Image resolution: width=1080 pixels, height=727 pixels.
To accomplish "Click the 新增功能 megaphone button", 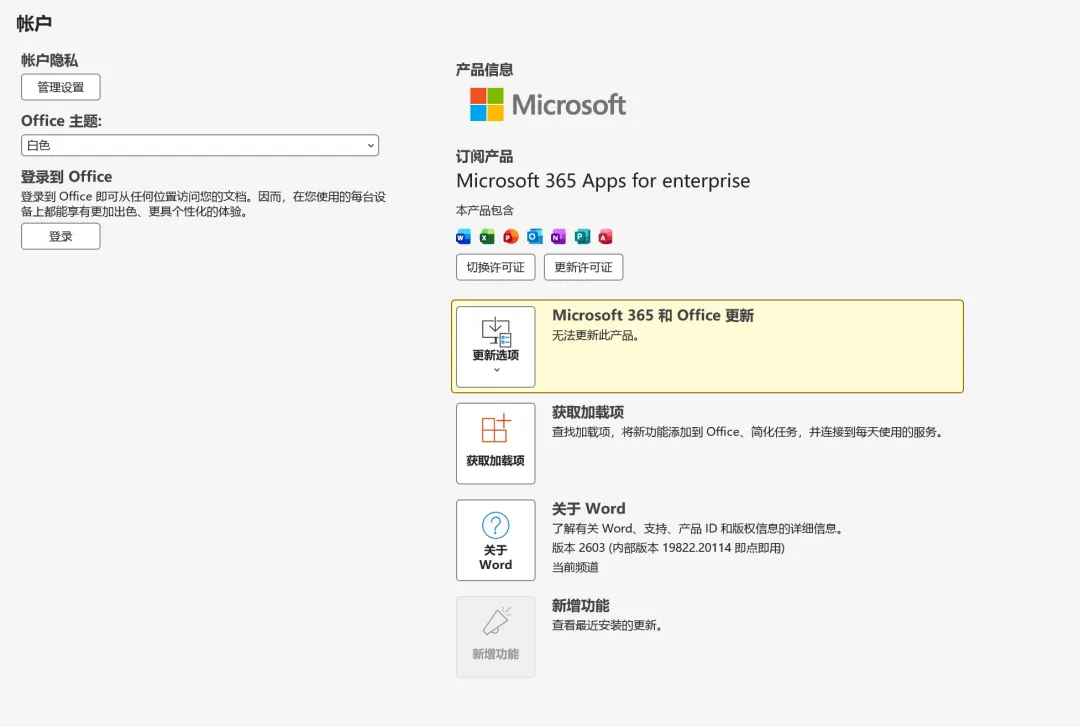I will click(x=496, y=637).
